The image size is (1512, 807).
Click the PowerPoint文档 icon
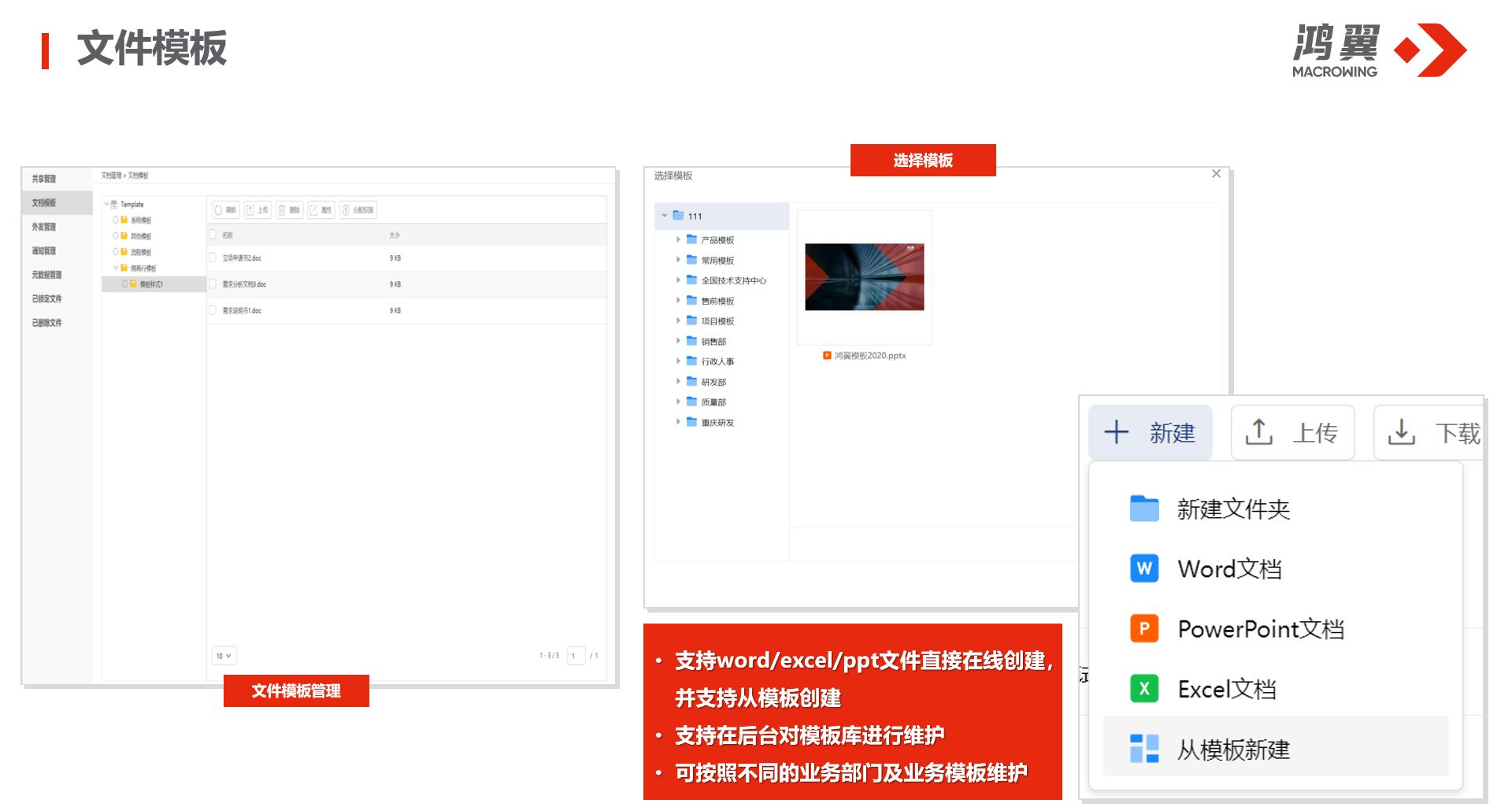pos(1143,628)
